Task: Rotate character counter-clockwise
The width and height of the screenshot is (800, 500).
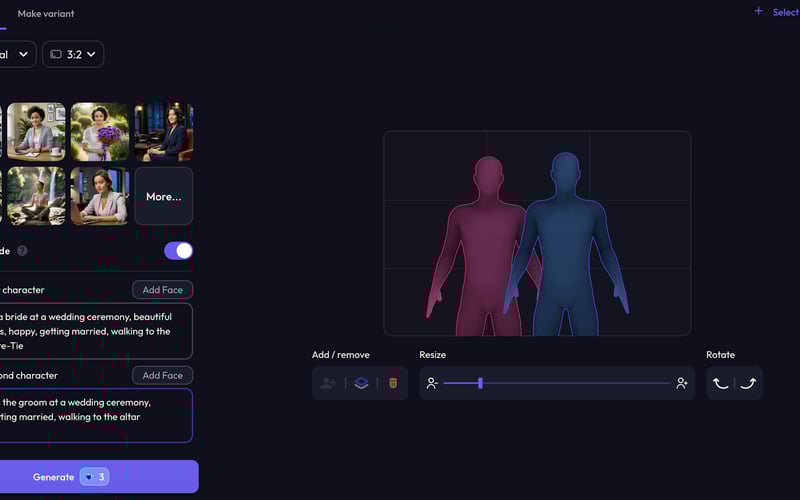Action: tap(721, 383)
